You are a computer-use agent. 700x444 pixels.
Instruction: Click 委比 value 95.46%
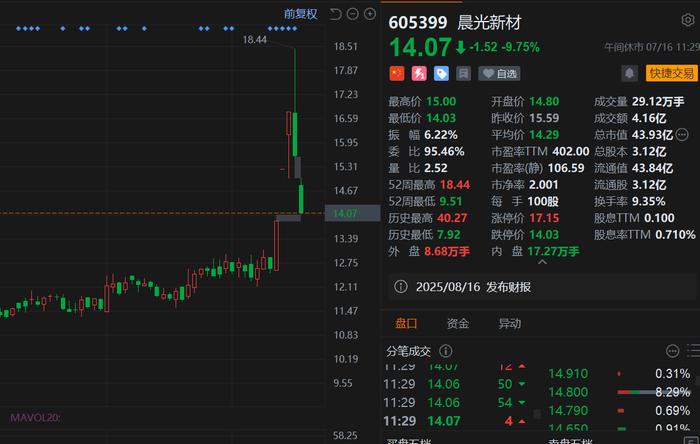click(x=444, y=151)
